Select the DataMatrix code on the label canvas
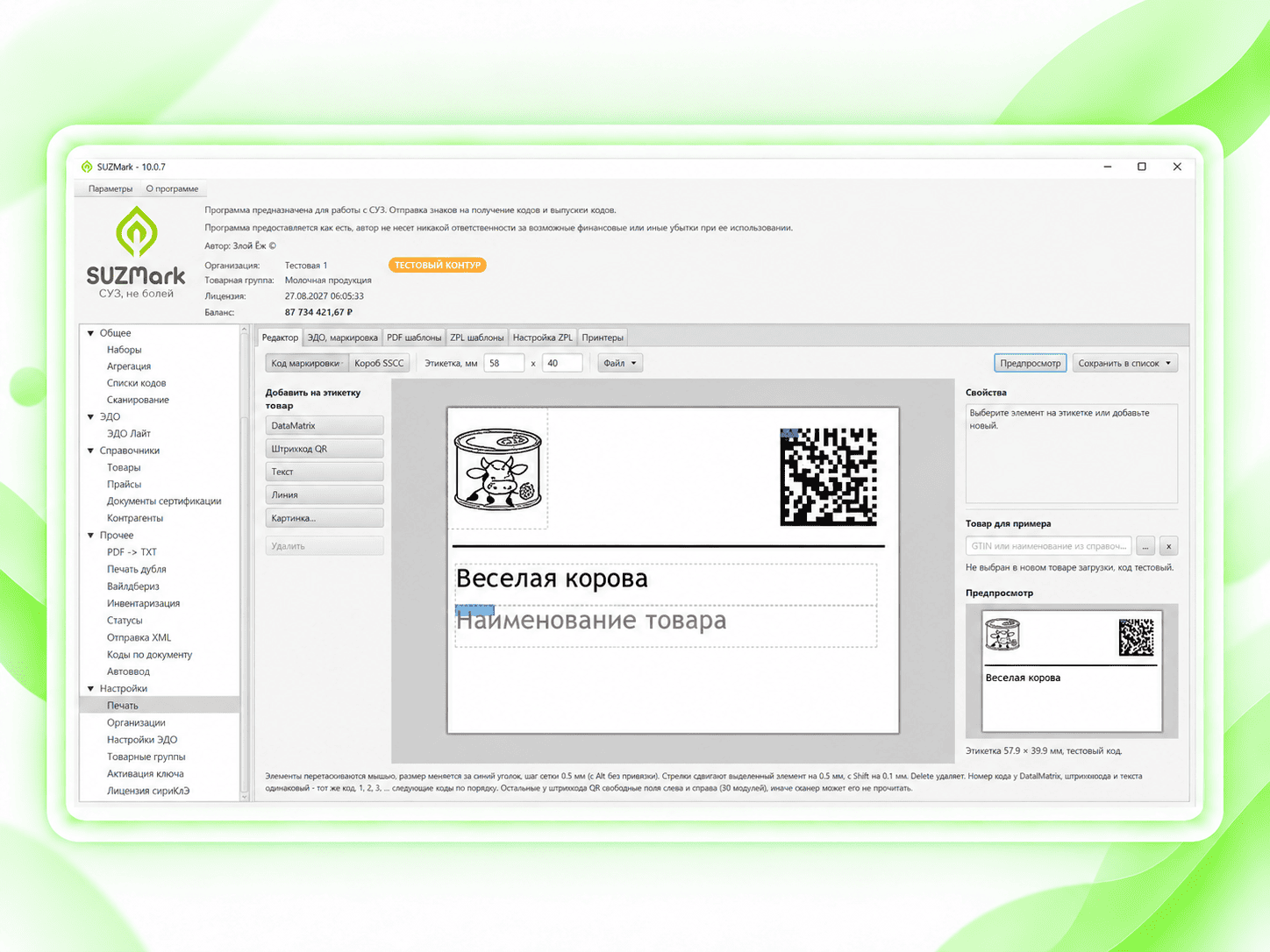Image resolution: width=1270 pixels, height=952 pixels. (x=828, y=477)
